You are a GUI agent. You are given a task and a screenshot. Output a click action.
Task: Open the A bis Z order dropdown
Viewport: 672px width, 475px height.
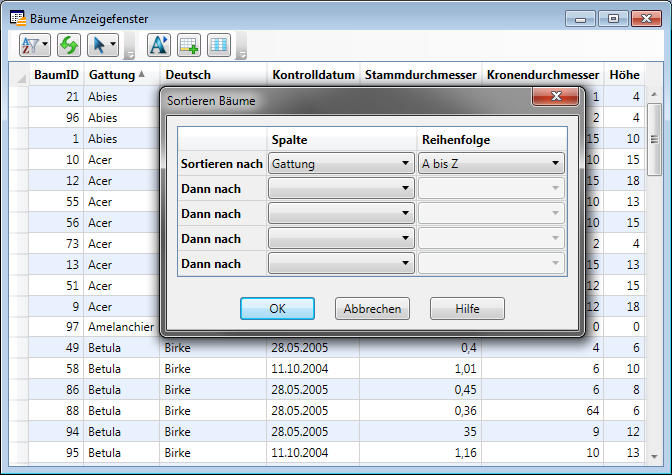[x=491, y=163]
